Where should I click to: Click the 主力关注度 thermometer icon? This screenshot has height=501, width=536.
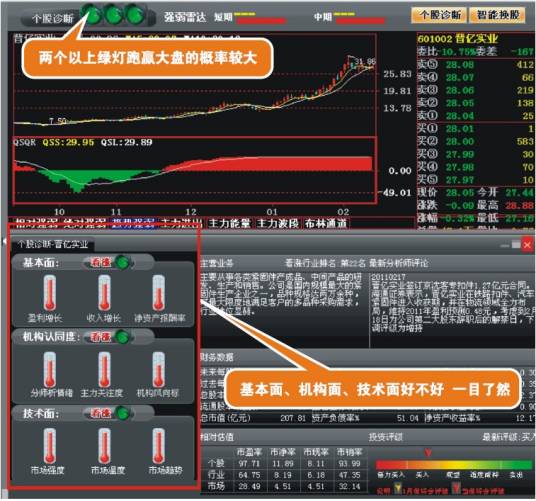click(105, 370)
